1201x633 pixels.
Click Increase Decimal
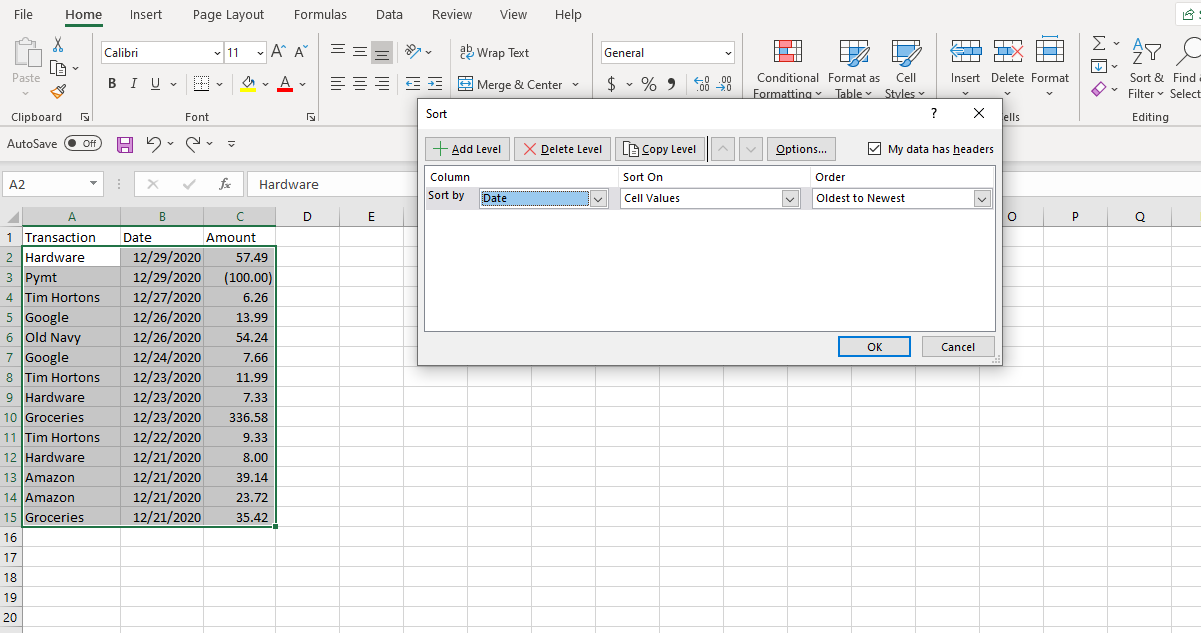[x=701, y=84]
